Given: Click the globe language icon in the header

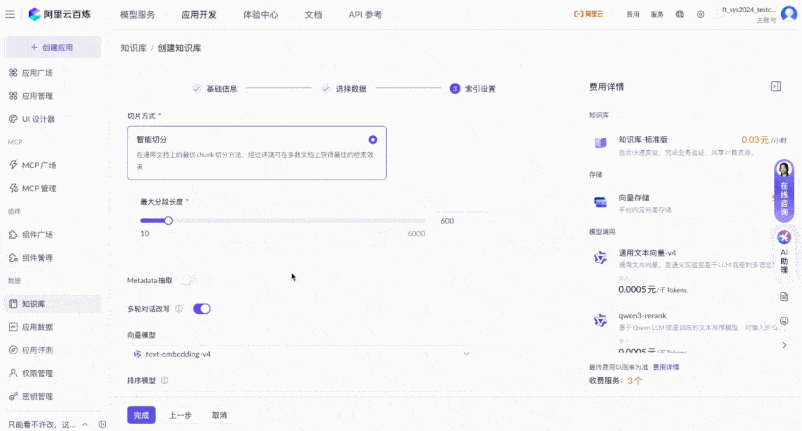Looking at the screenshot, I should [680, 14].
